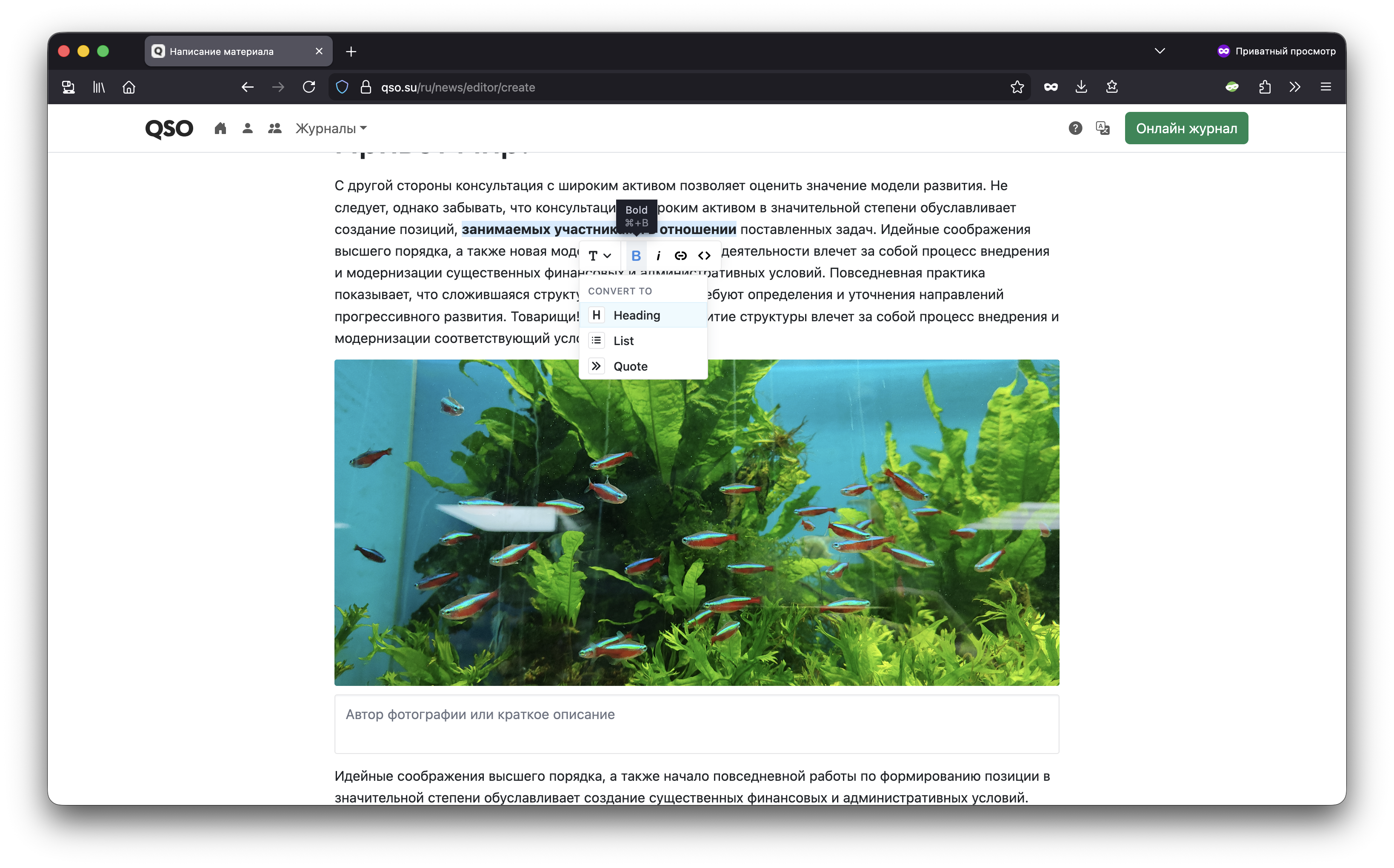Click the QSO logo link

(169, 128)
